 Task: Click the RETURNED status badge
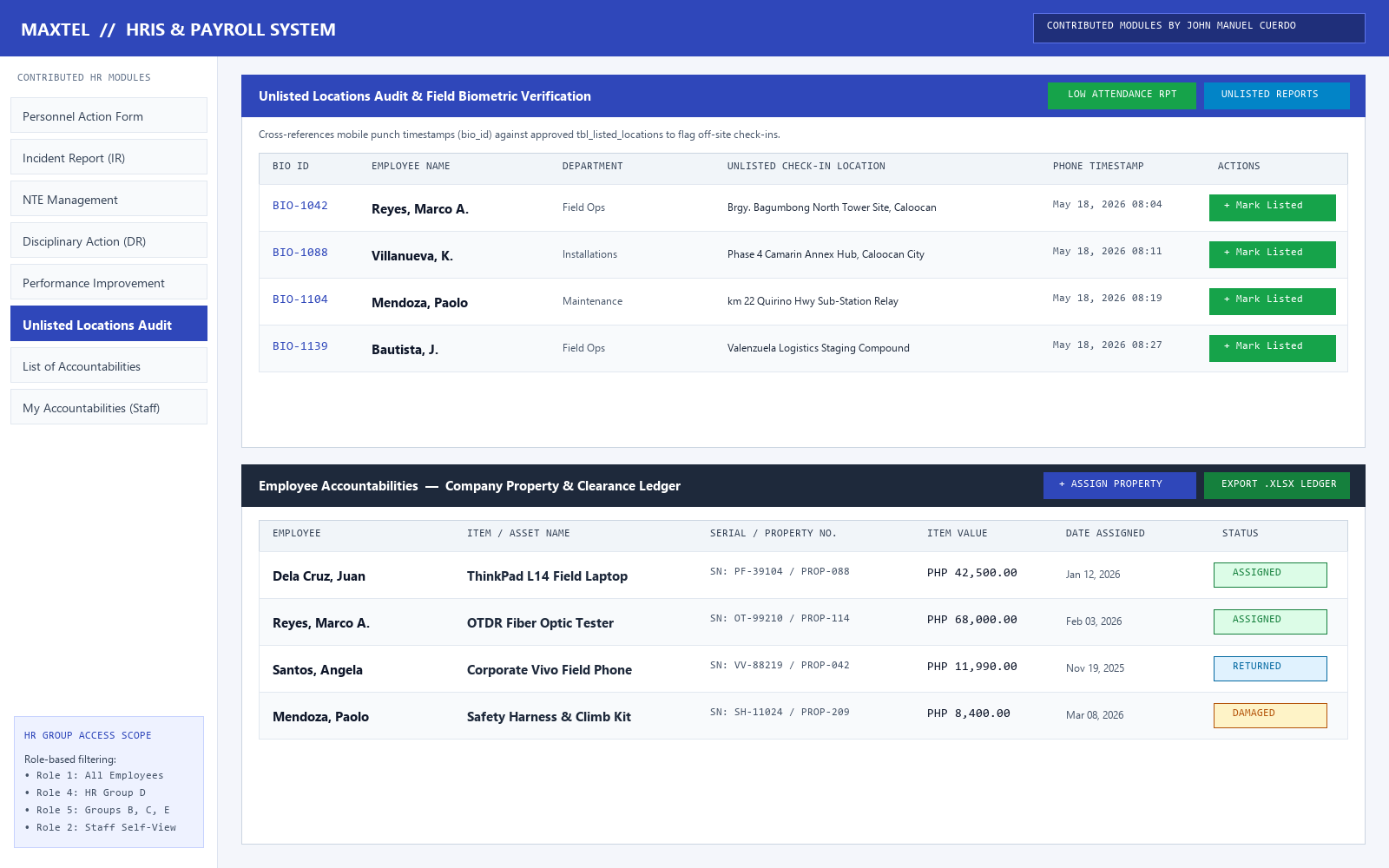coord(1270,668)
